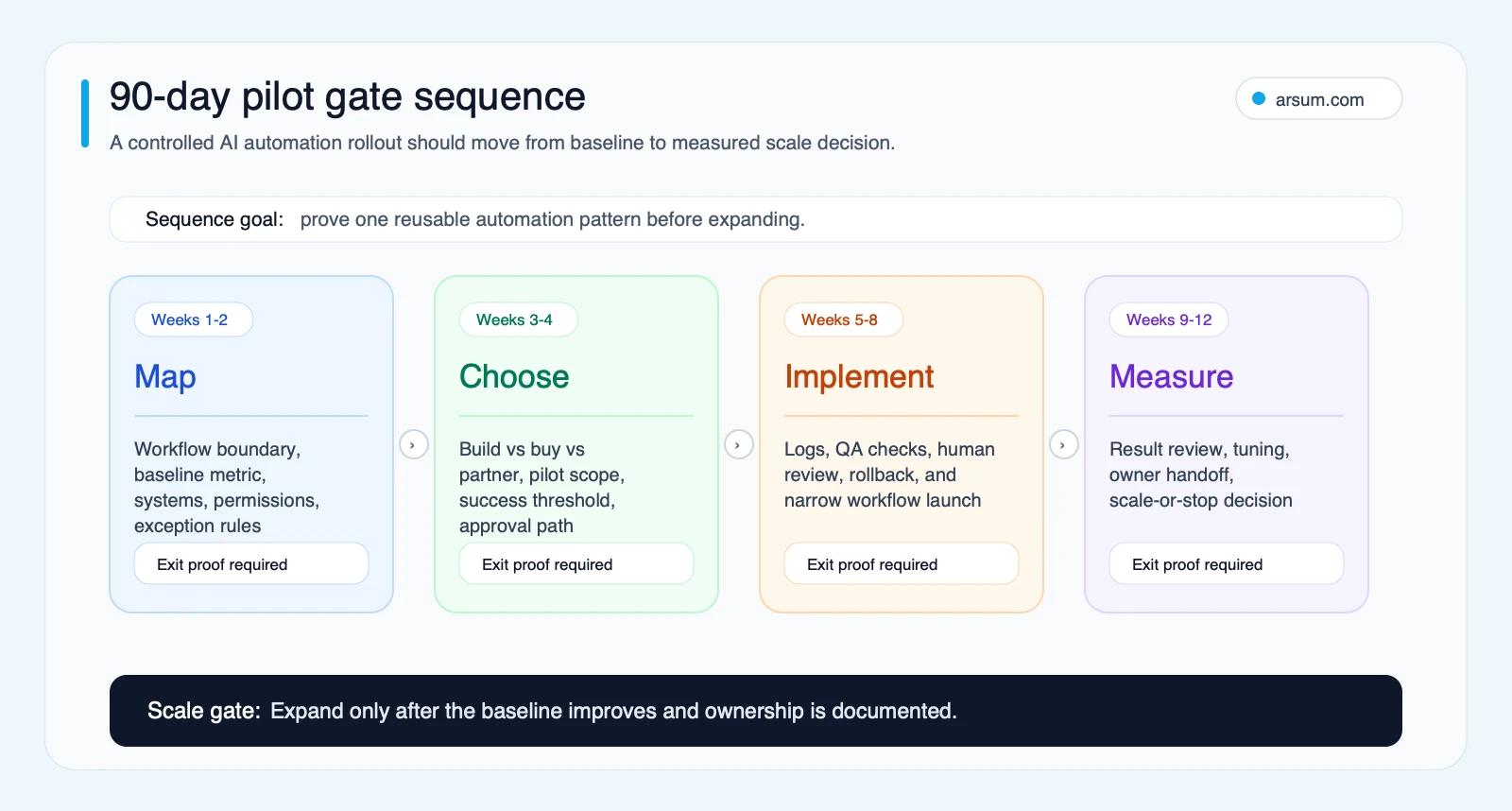The height and width of the screenshot is (811, 1512).
Task: Click the subtitle about controlled AI automation rollout
Action: click(502, 143)
